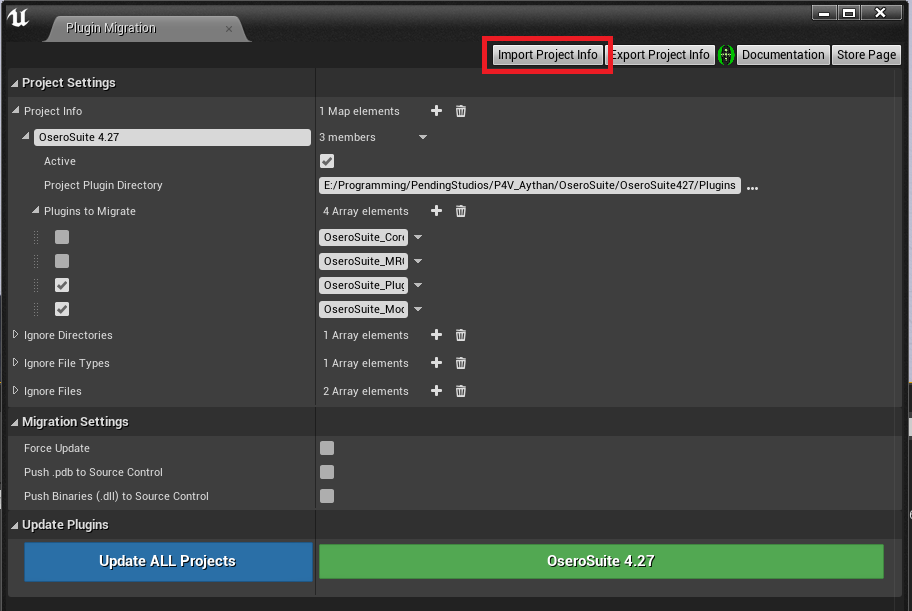The height and width of the screenshot is (611, 912).
Task: Collapse Plugins to Migrate
Action: 35,211
